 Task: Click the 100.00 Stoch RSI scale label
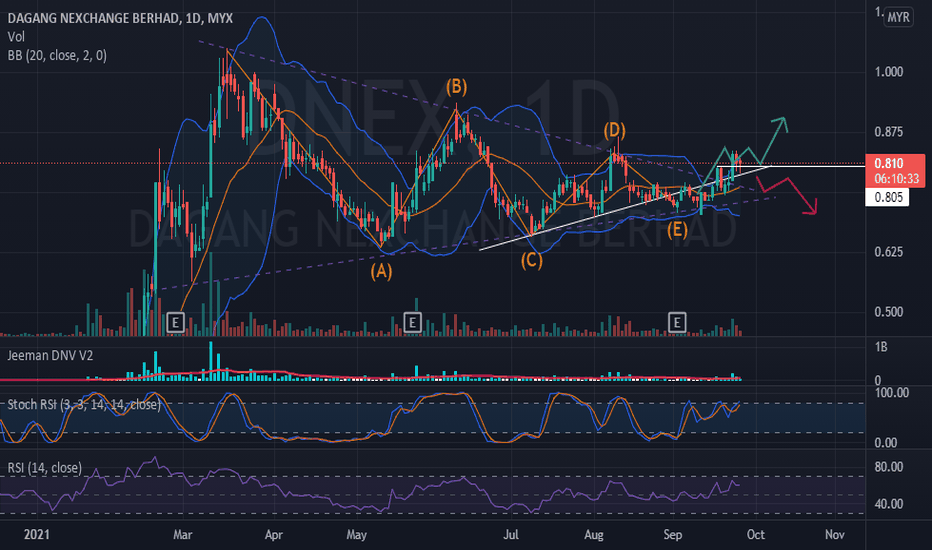click(891, 392)
